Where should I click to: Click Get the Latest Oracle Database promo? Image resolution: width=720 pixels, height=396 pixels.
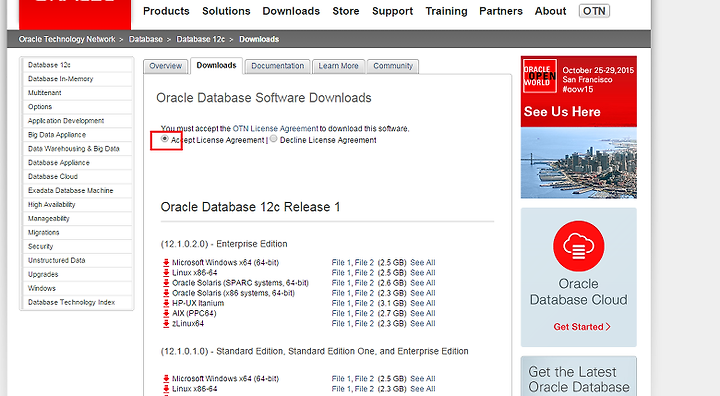[579, 377]
